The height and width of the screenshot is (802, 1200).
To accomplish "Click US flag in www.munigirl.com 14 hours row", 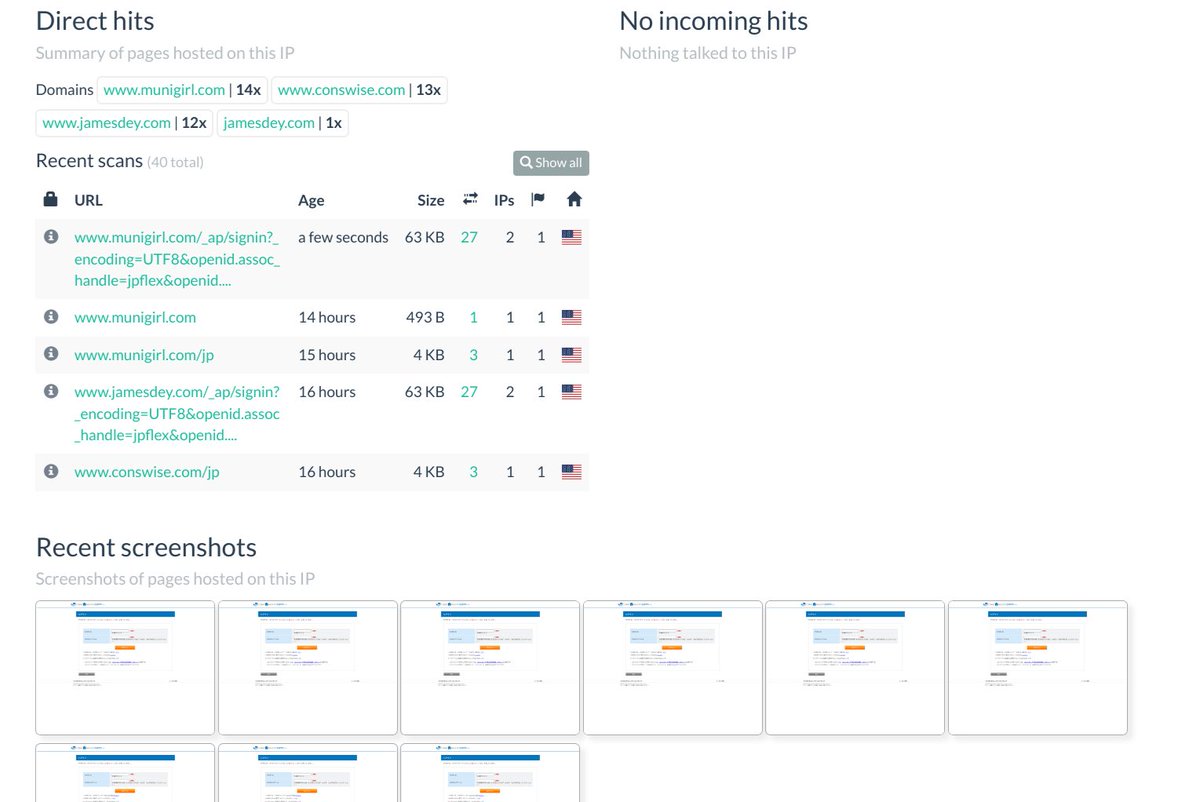I will [571, 317].
